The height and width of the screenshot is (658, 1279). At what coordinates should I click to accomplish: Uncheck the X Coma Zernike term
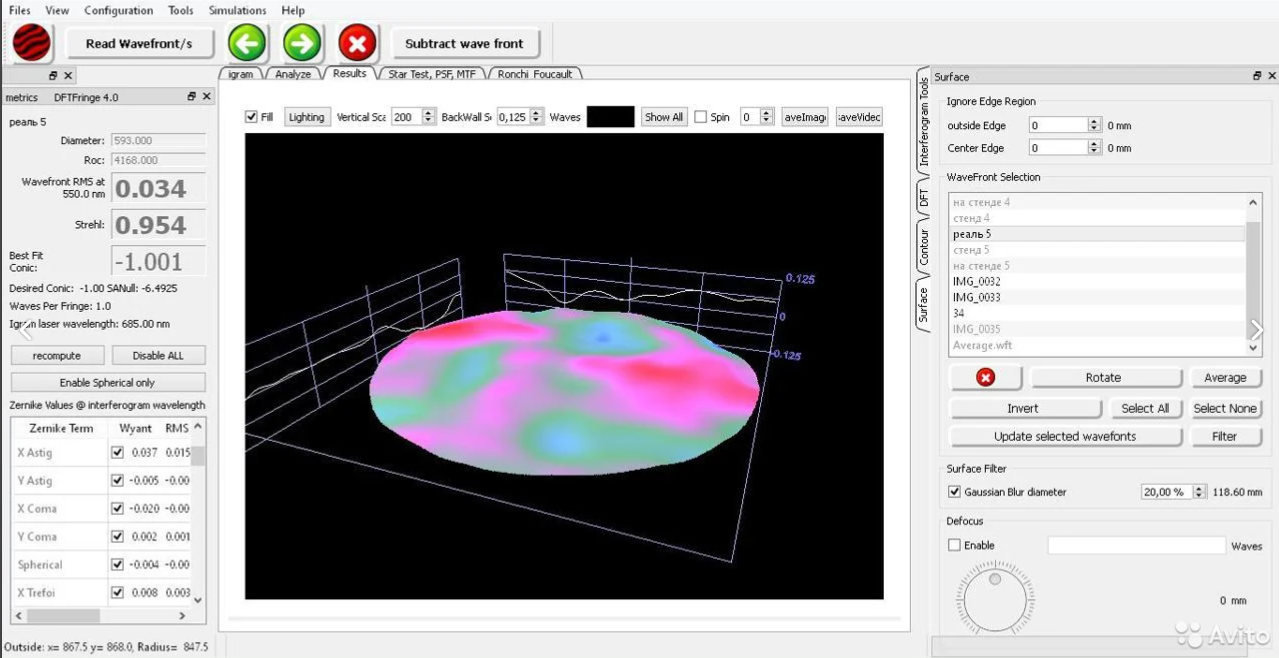coord(117,508)
